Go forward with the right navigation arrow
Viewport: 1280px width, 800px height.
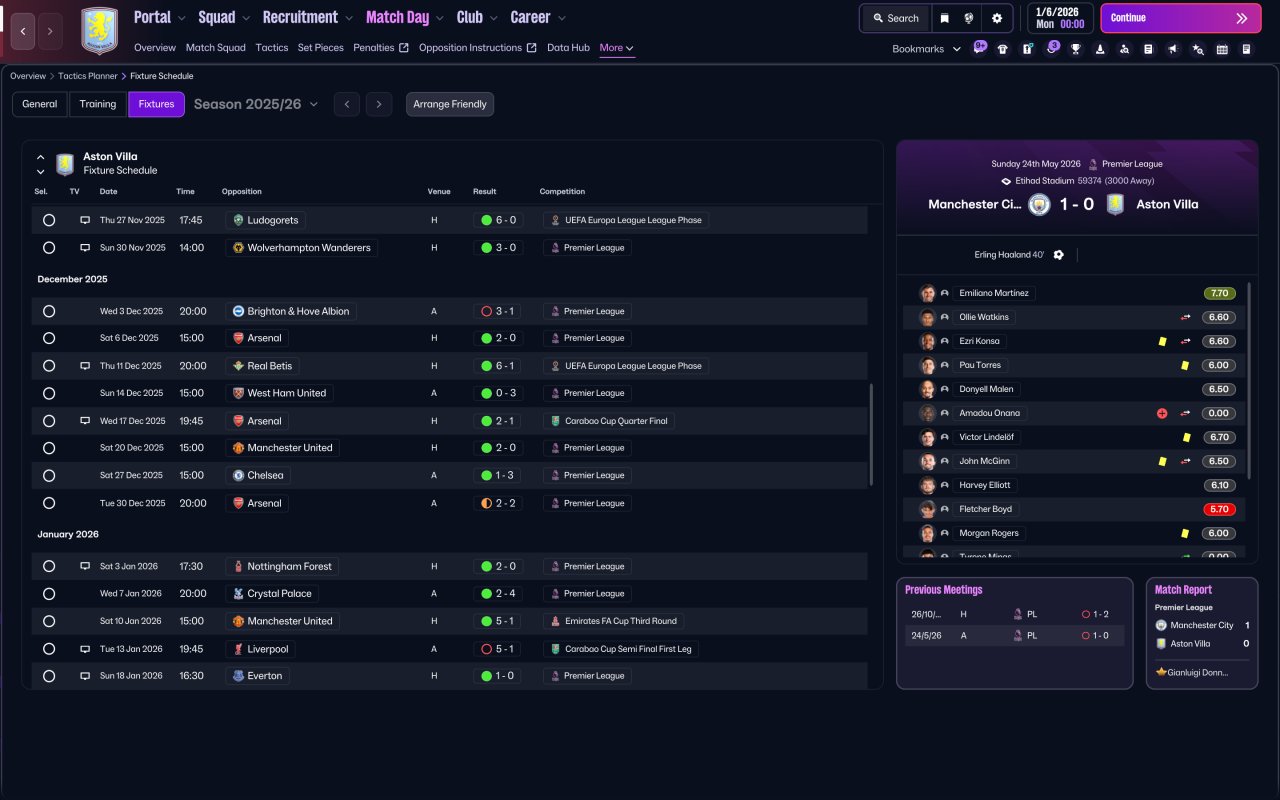pyautogui.click(x=50, y=31)
